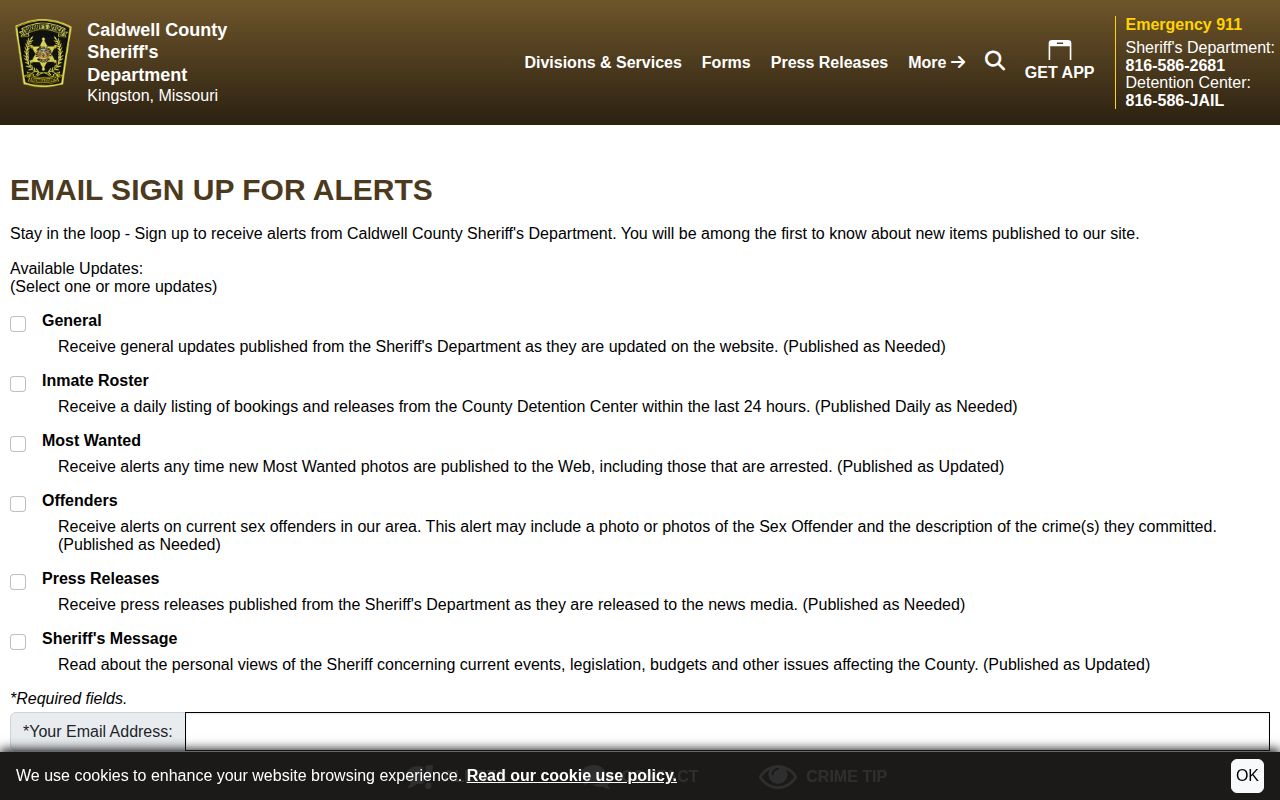Check the Sheriff's Message checkbox
This screenshot has height=800, width=1280.
coord(18,642)
